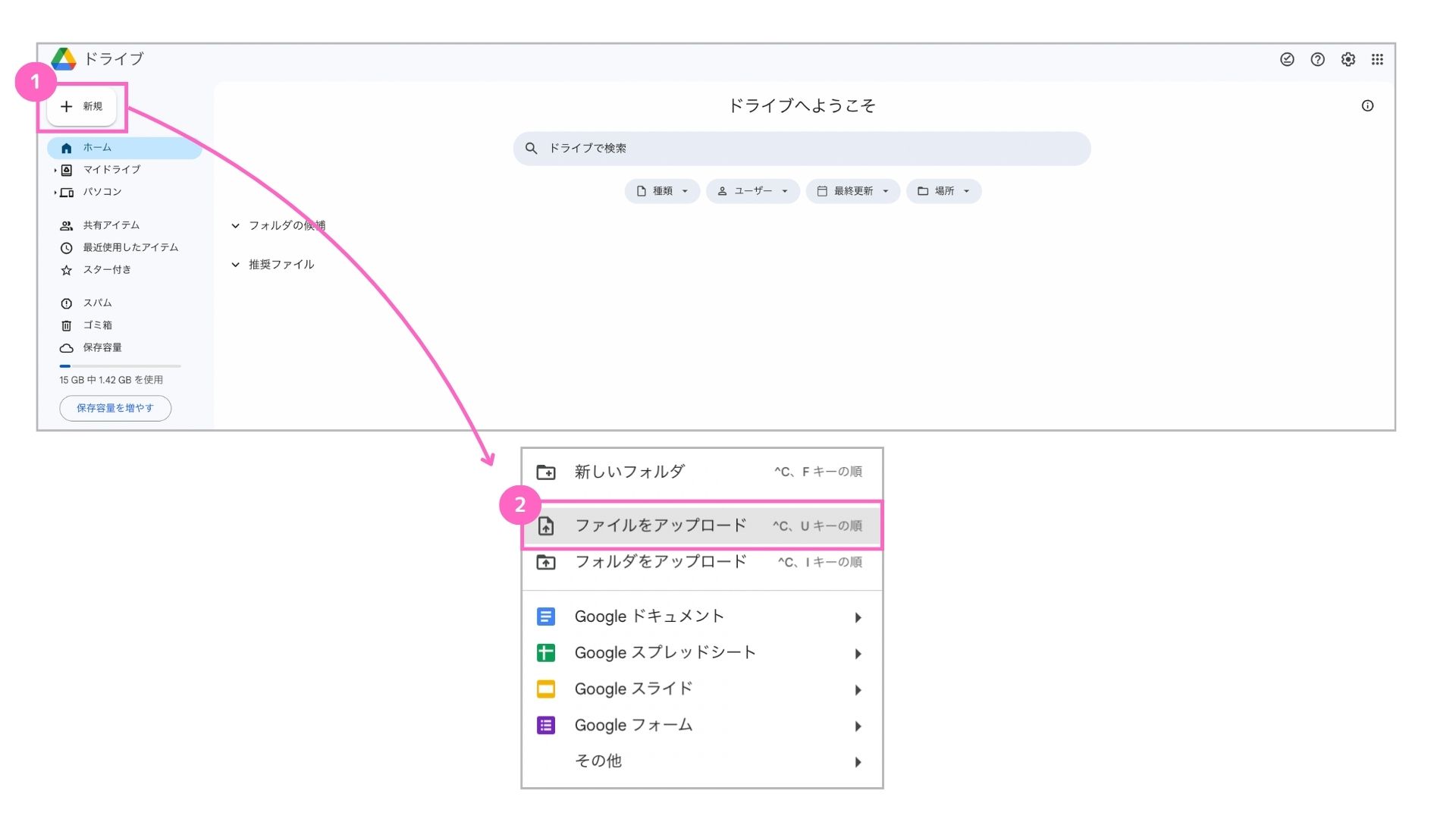Expand the Google スライド submenu arrow

point(858,690)
